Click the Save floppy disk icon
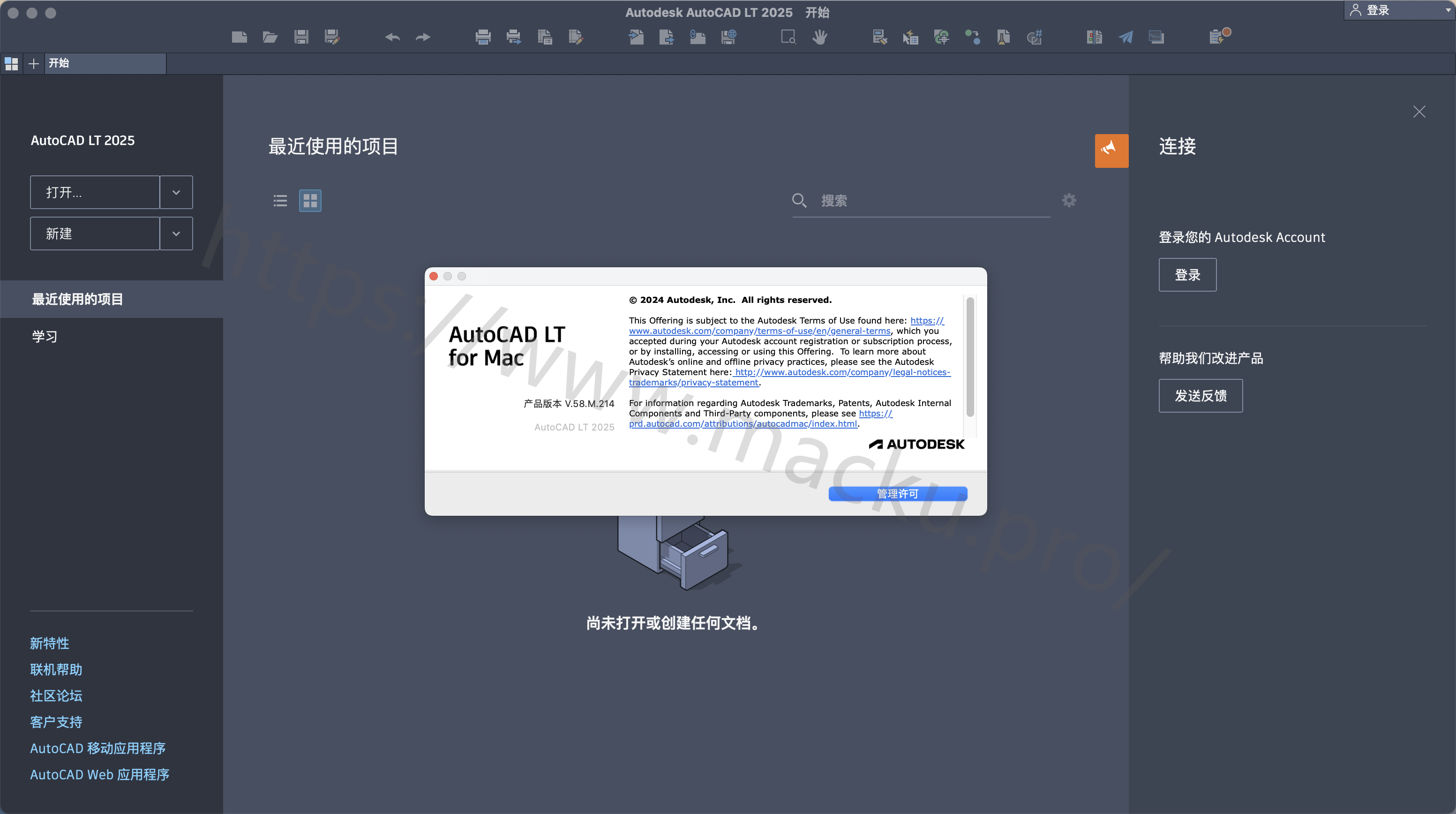Image resolution: width=1456 pixels, height=814 pixels. pos(301,38)
